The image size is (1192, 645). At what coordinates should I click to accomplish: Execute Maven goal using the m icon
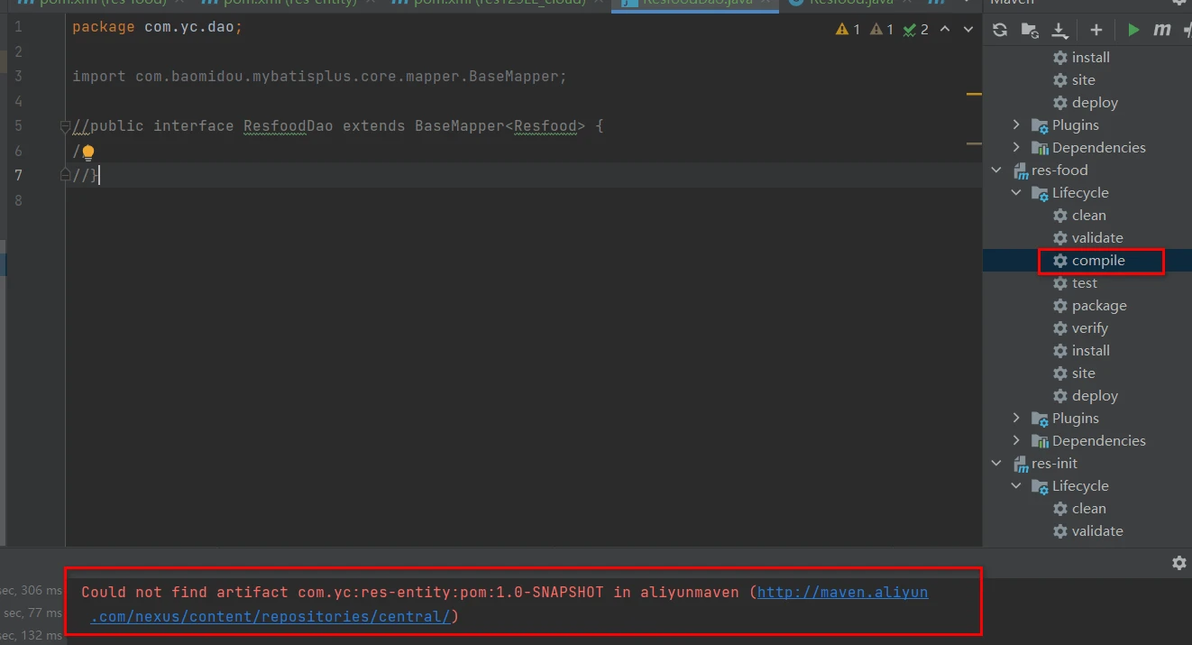[x=1162, y=30]
